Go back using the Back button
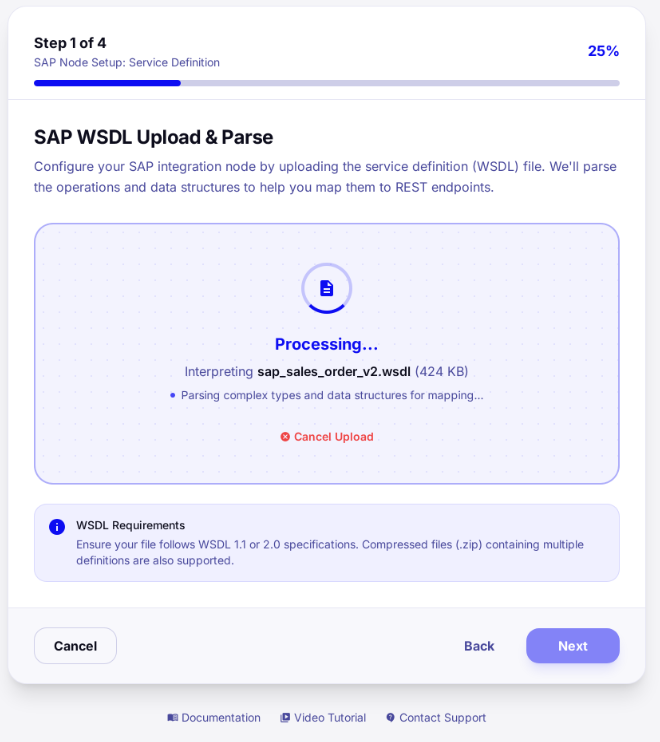 [479, 646]
